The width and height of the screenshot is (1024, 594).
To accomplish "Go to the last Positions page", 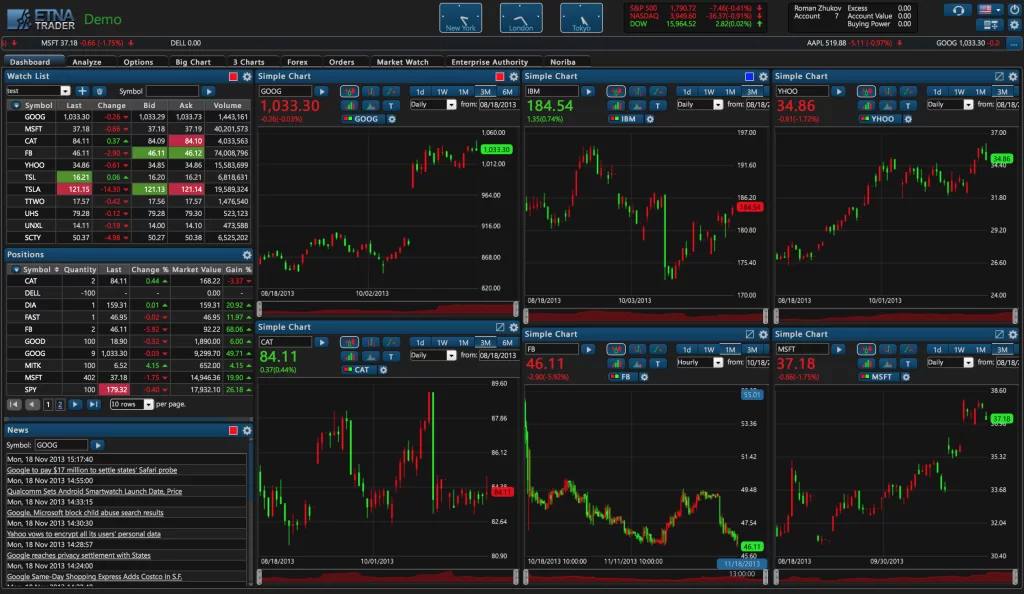I will coord(93,405).
